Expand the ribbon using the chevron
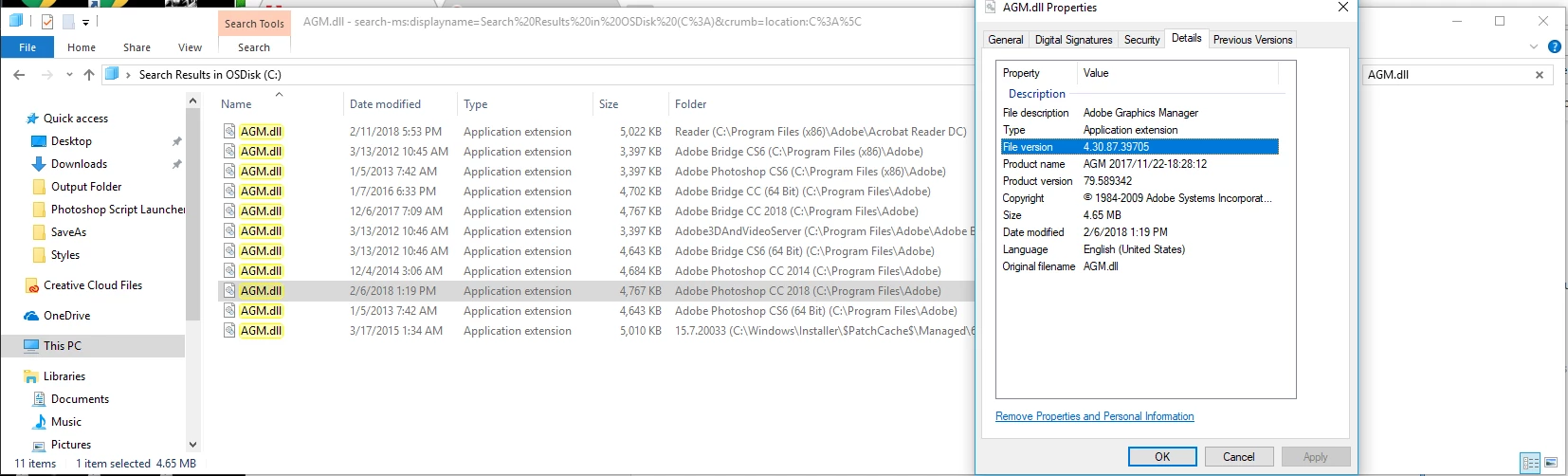Image resolution: width=1568 pixels, height=476 pixels. coord(1534,46)
